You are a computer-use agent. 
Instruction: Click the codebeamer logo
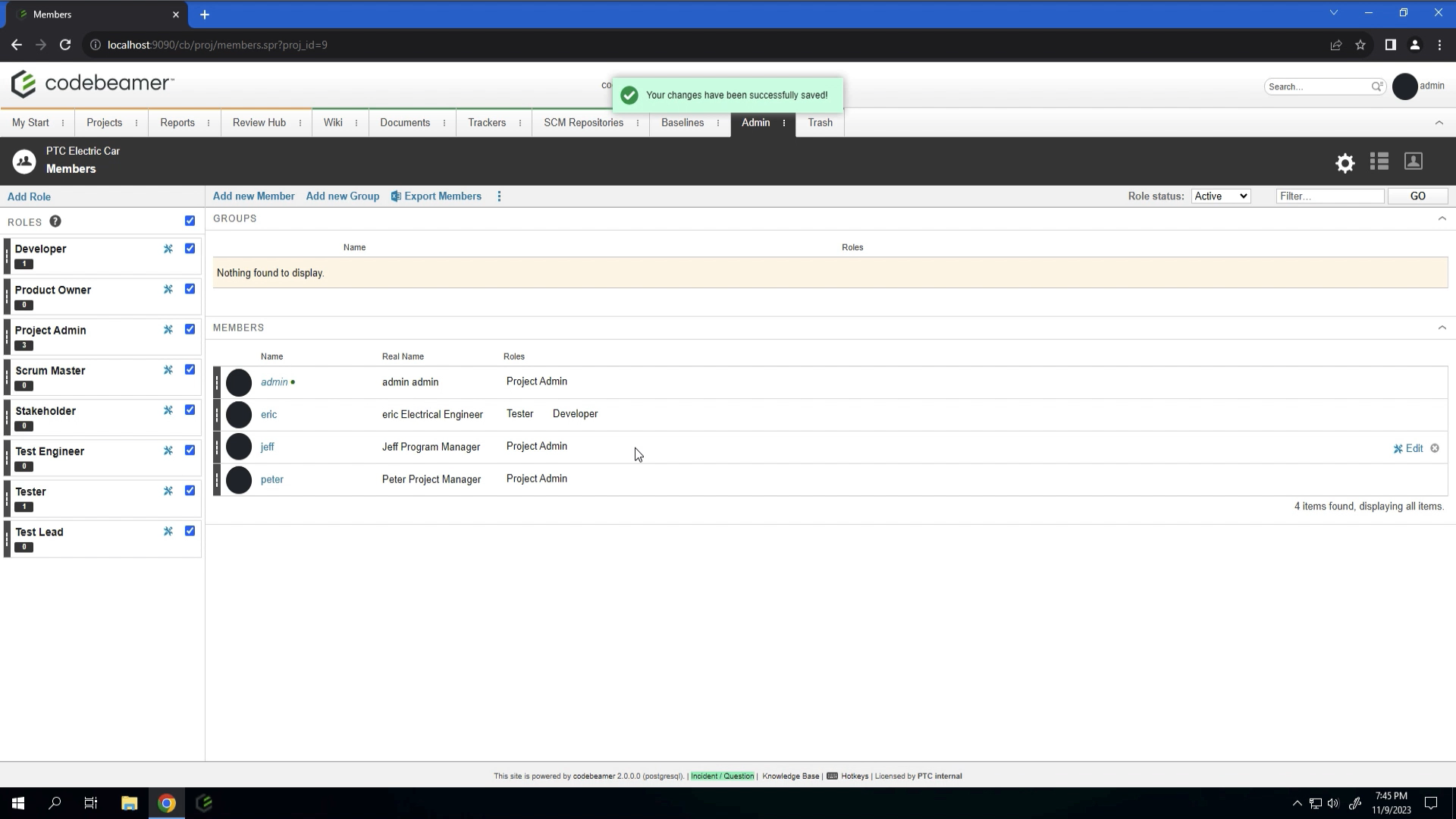pos(93,83)
